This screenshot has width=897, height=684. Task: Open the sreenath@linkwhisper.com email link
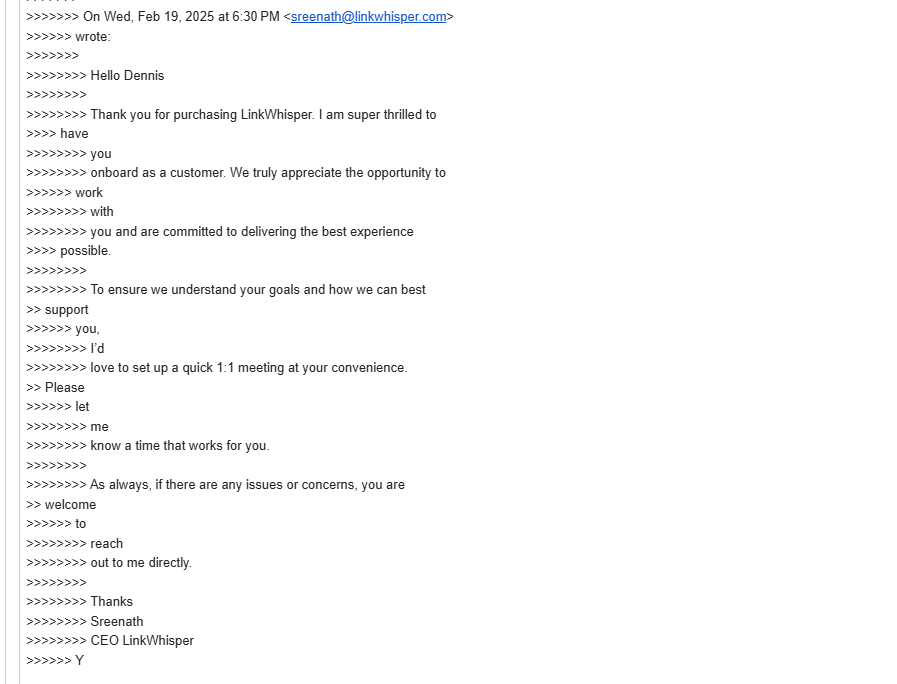coord(368,17)
